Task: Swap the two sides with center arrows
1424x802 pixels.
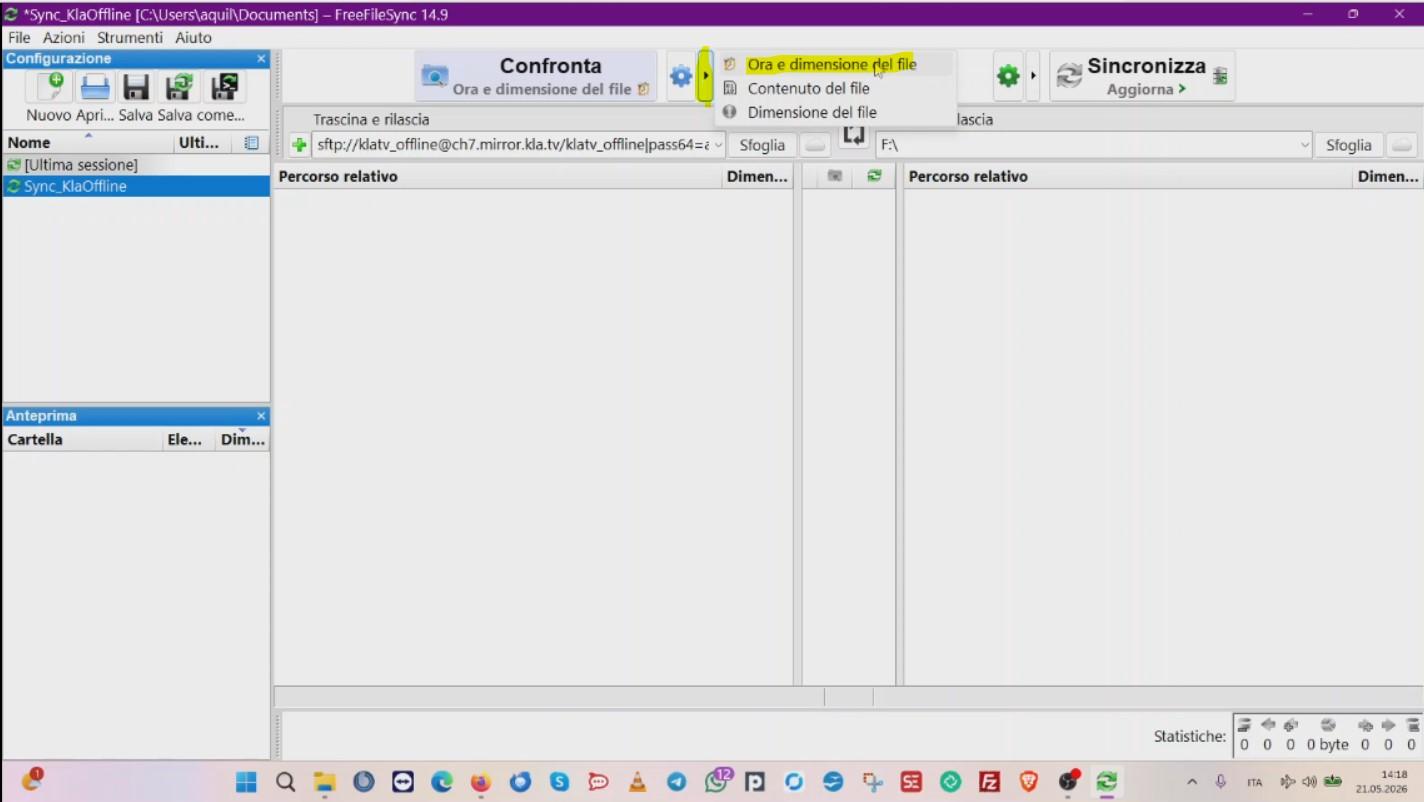Action: (x=853, y=136)
